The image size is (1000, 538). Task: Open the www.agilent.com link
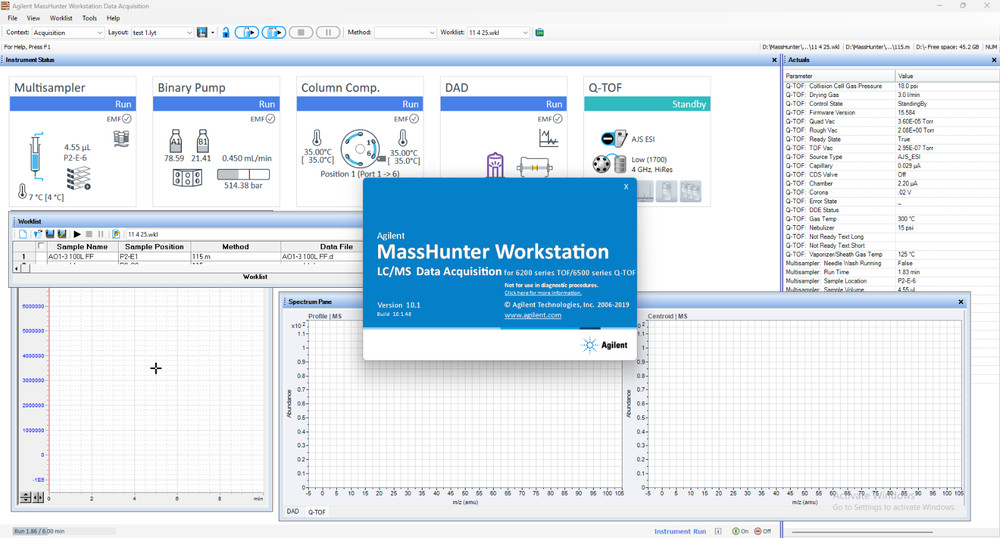coord(533,315)
